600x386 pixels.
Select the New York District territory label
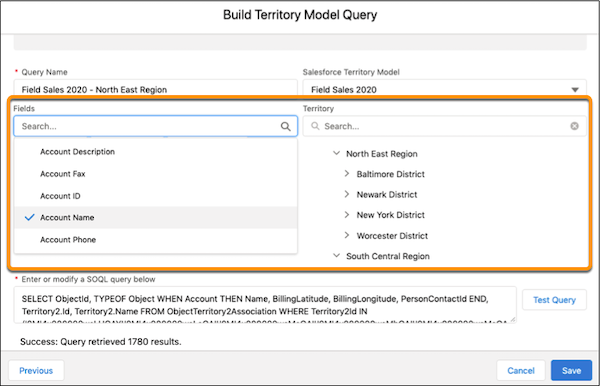point(391,215)
